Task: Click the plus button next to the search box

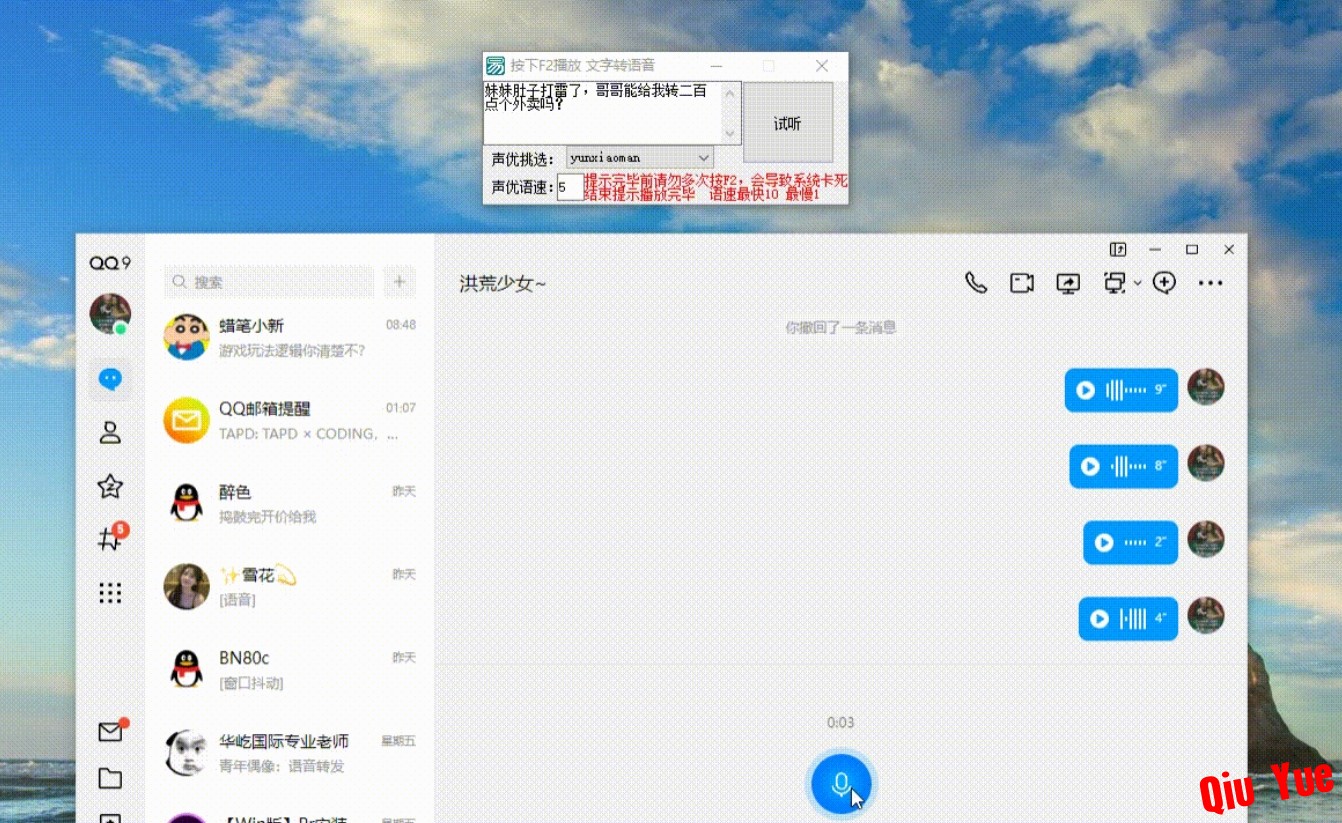Action: point(399,282)
